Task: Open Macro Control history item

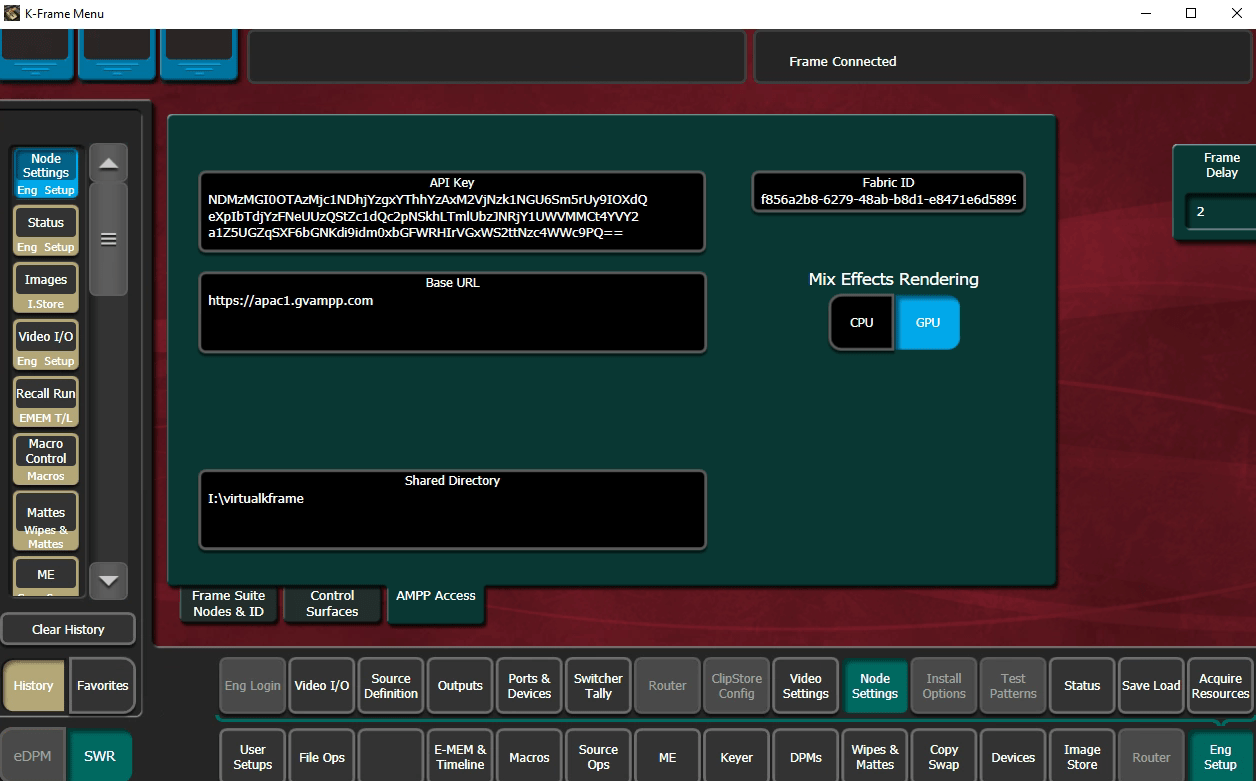Action: point(46,458)
